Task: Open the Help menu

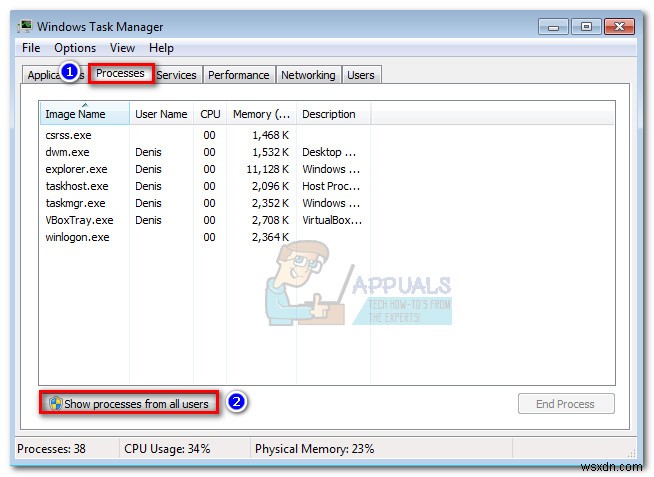Action: point(161,48)
